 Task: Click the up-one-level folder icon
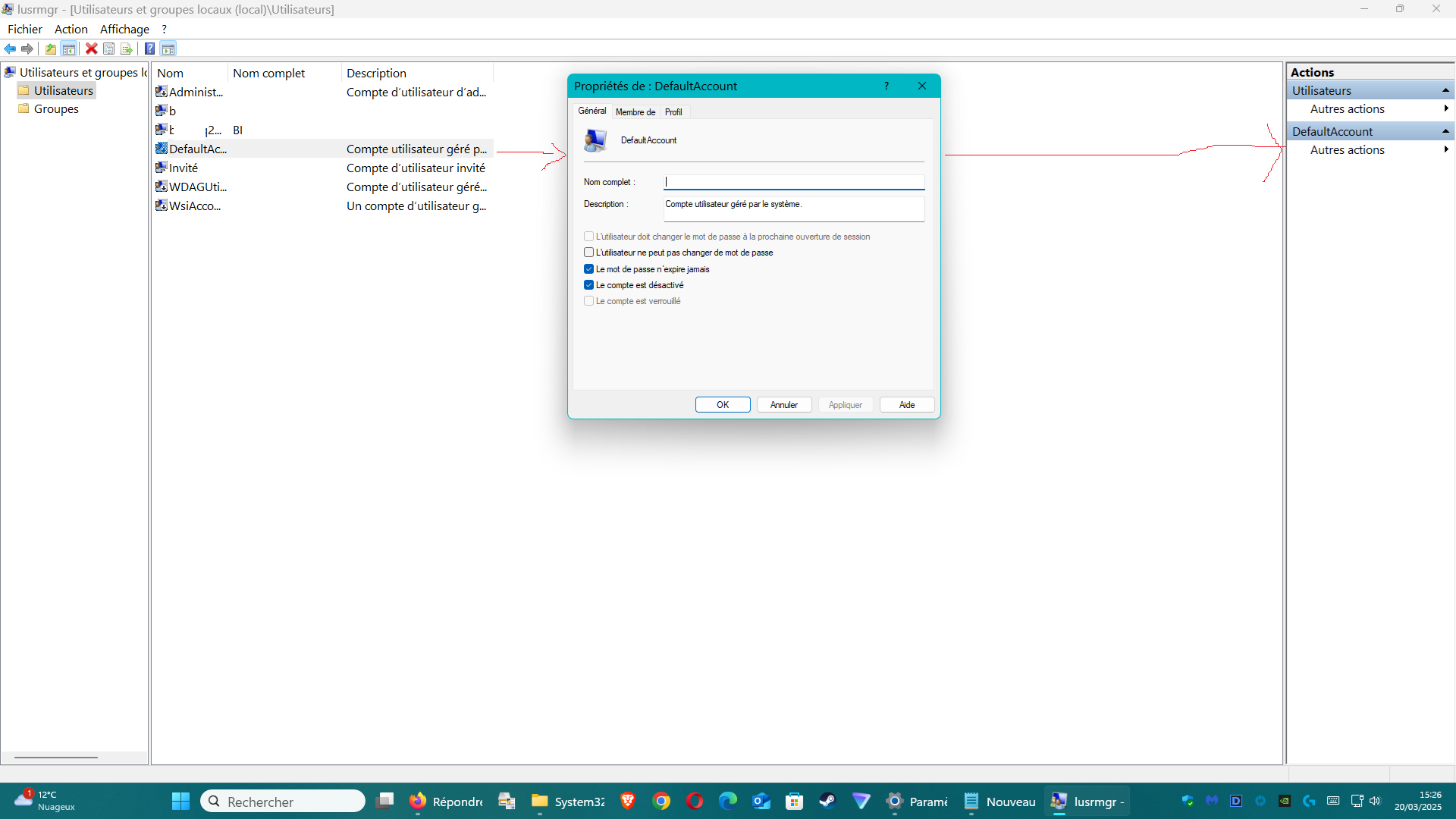pyautogui.click(x=50, y=49)
